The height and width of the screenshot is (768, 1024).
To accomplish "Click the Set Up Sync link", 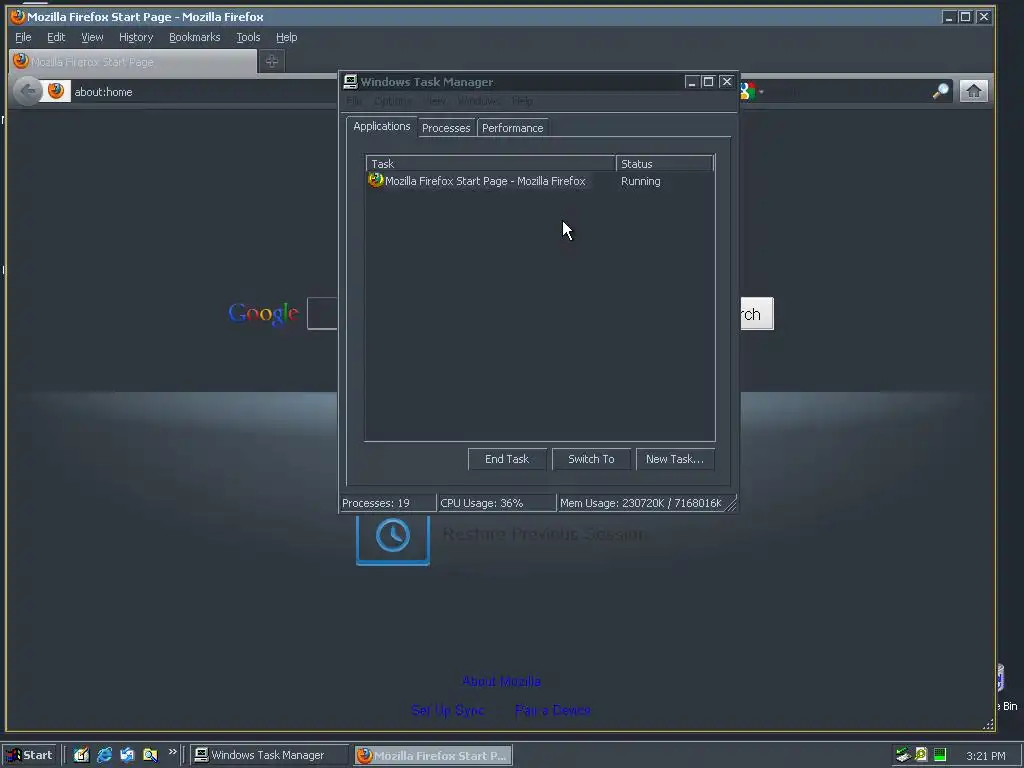I will coord(447,710).
